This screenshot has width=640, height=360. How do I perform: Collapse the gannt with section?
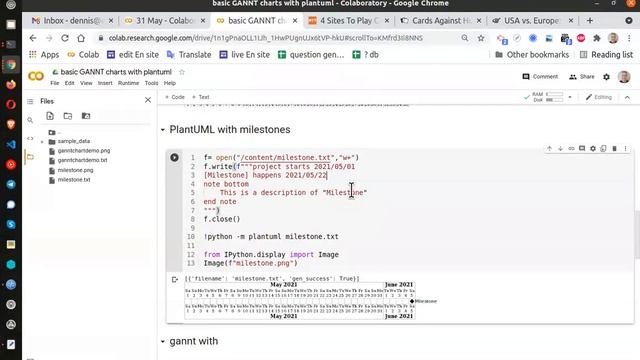(x=162, y=341)
